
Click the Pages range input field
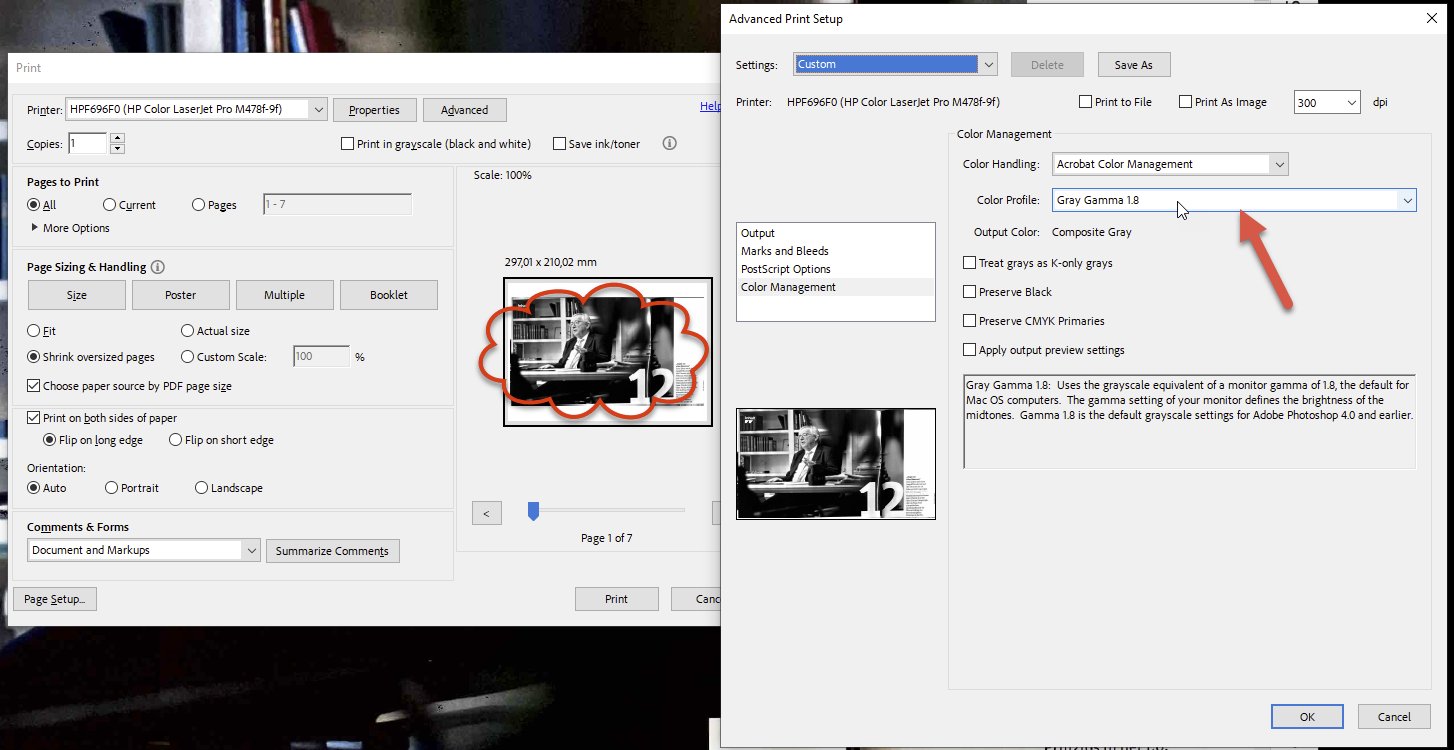(337, 204)
